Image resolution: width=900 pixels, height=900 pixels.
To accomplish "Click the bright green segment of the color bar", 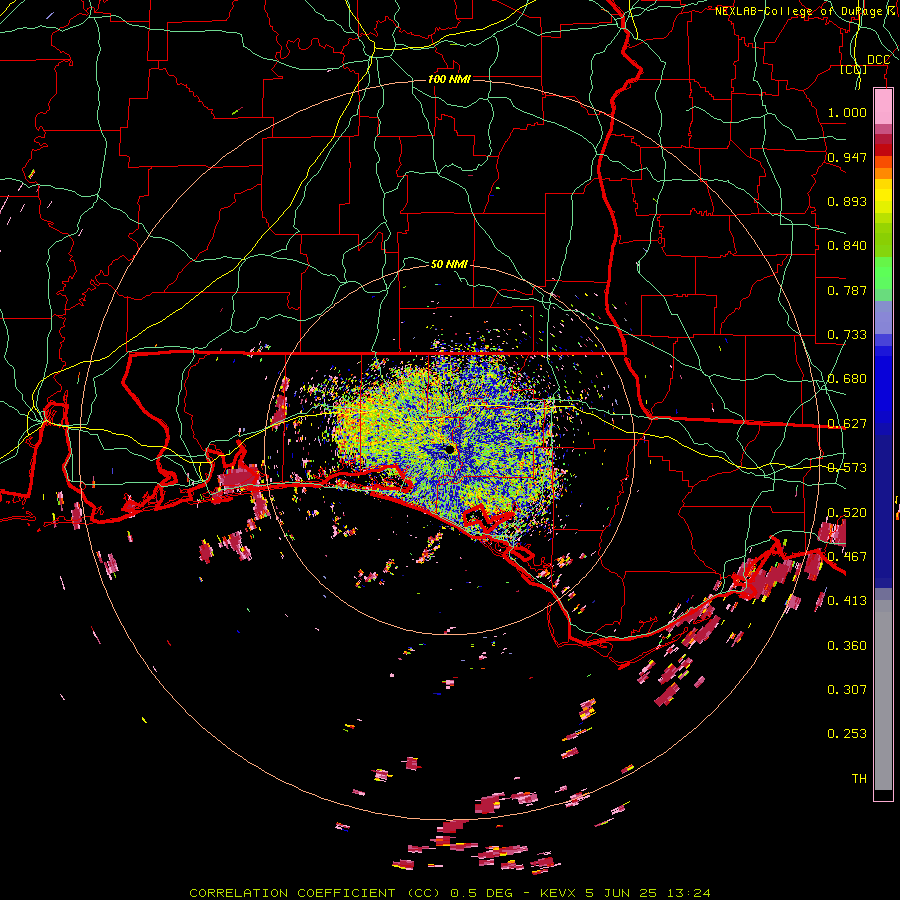I will [883, 273].
